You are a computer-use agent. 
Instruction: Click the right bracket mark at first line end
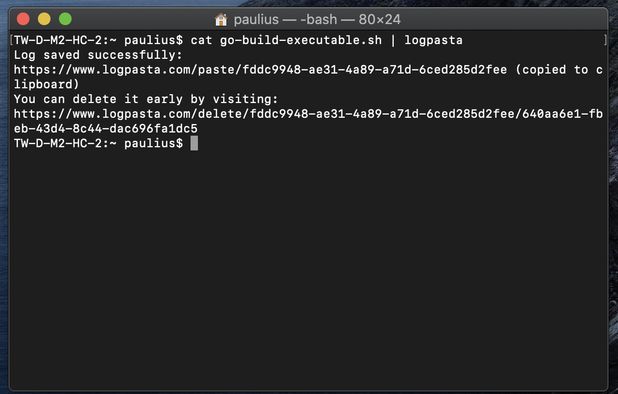[x=605, y=40]
